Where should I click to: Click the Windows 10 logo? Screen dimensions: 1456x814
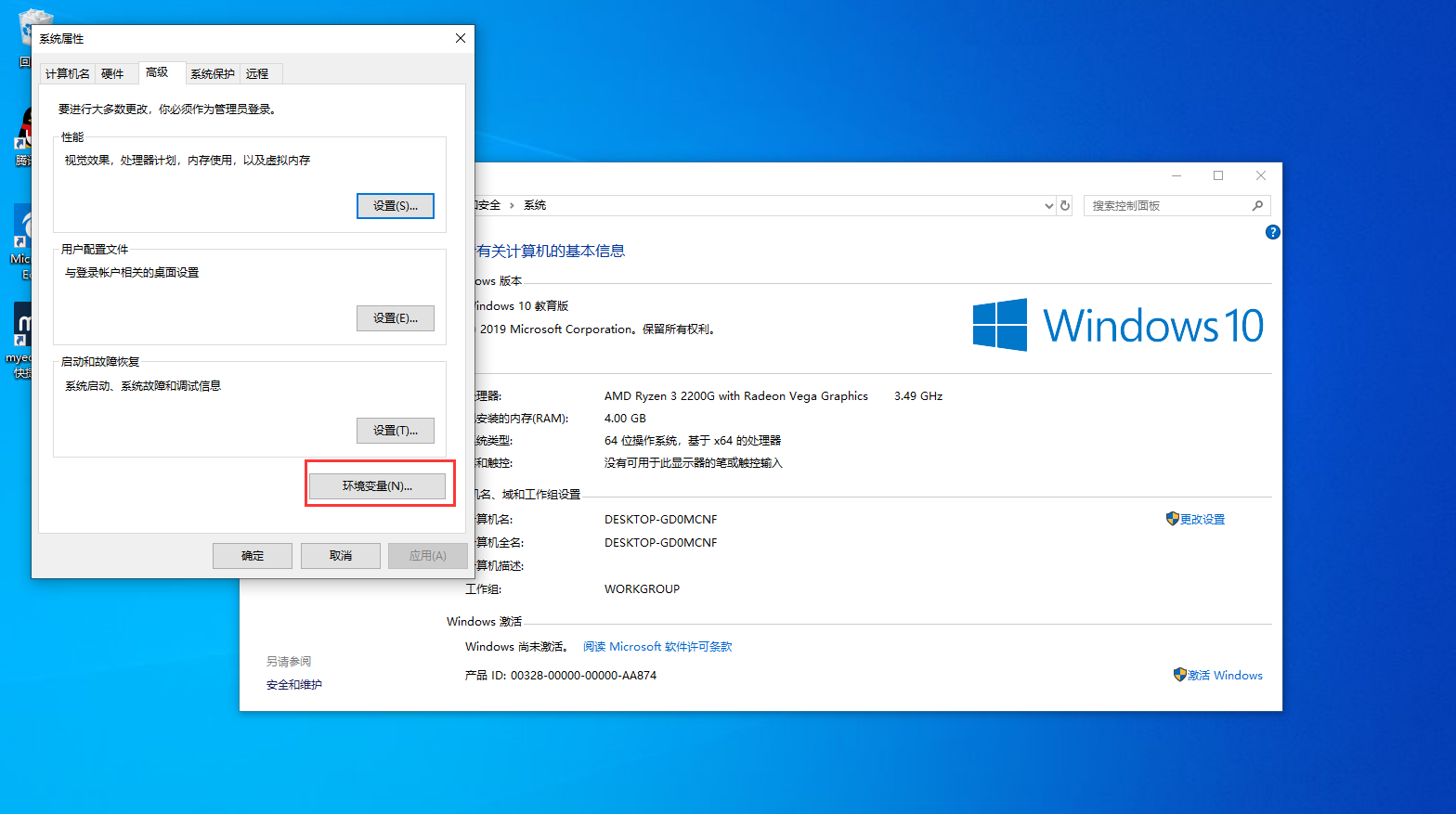[x=1118, y=325]
